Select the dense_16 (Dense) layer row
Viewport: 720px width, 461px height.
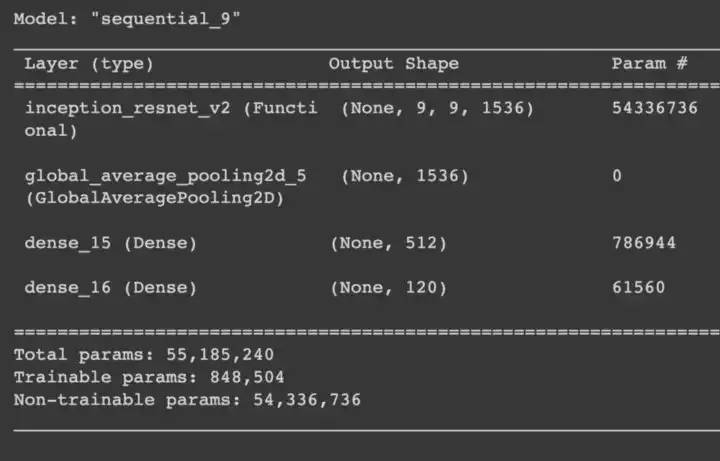click(110, 288)
